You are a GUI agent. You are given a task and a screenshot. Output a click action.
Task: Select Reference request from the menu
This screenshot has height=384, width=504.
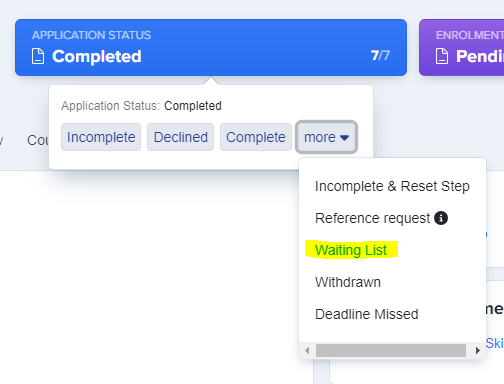(x=372, y=218)
